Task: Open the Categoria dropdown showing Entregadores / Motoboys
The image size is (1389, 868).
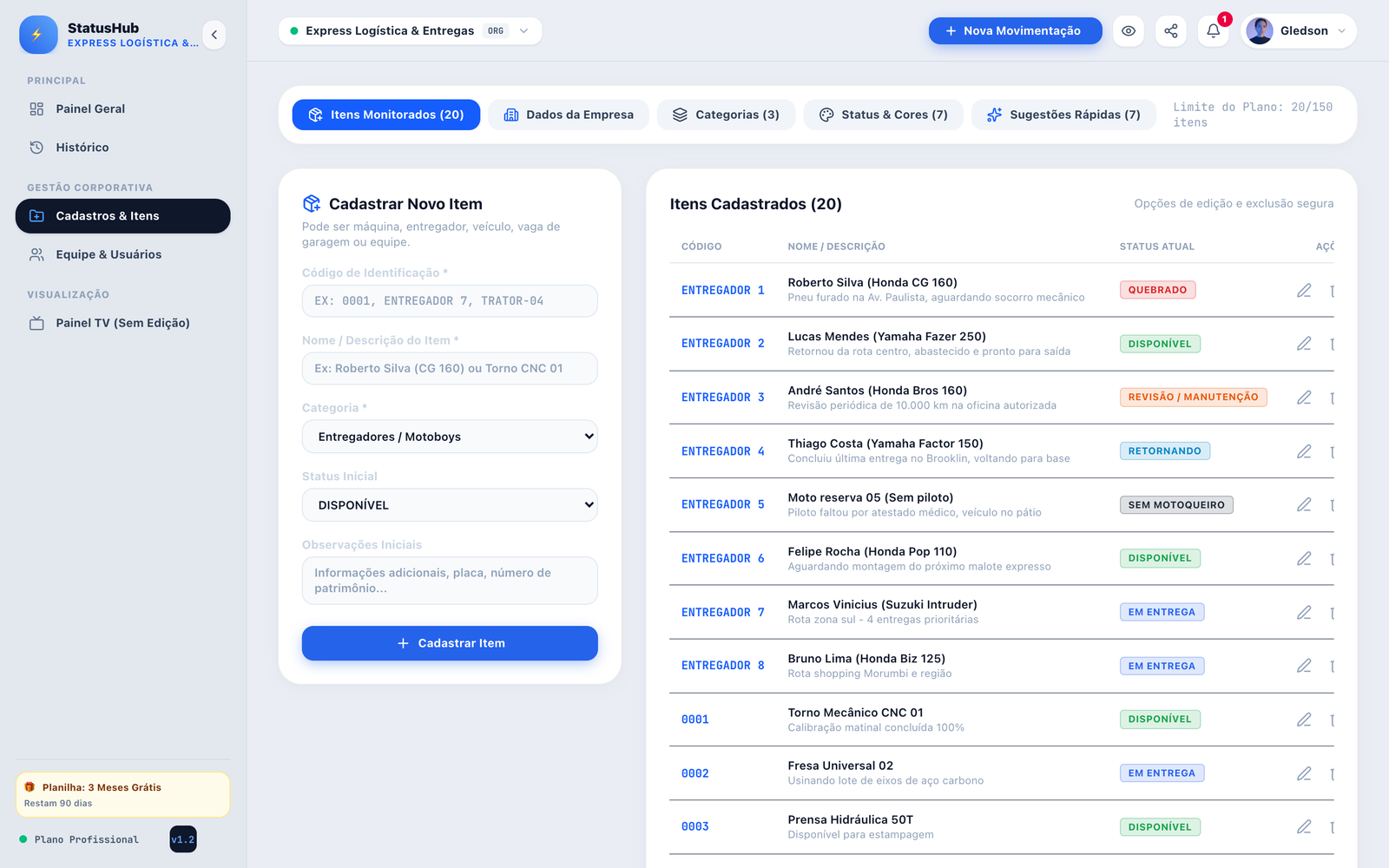Action: 450,437
